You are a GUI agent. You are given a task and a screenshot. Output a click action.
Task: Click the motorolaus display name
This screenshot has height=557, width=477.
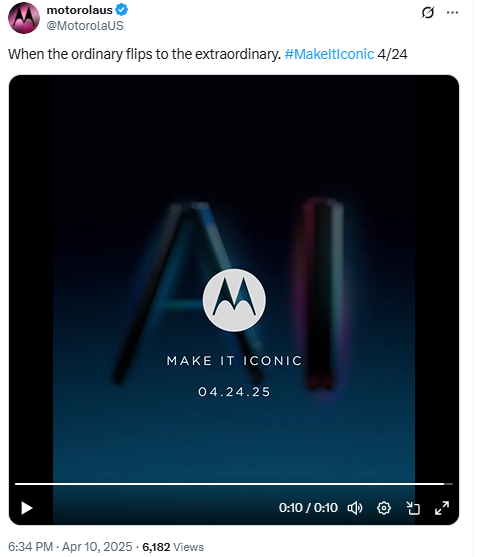click(x=80, y=10)
